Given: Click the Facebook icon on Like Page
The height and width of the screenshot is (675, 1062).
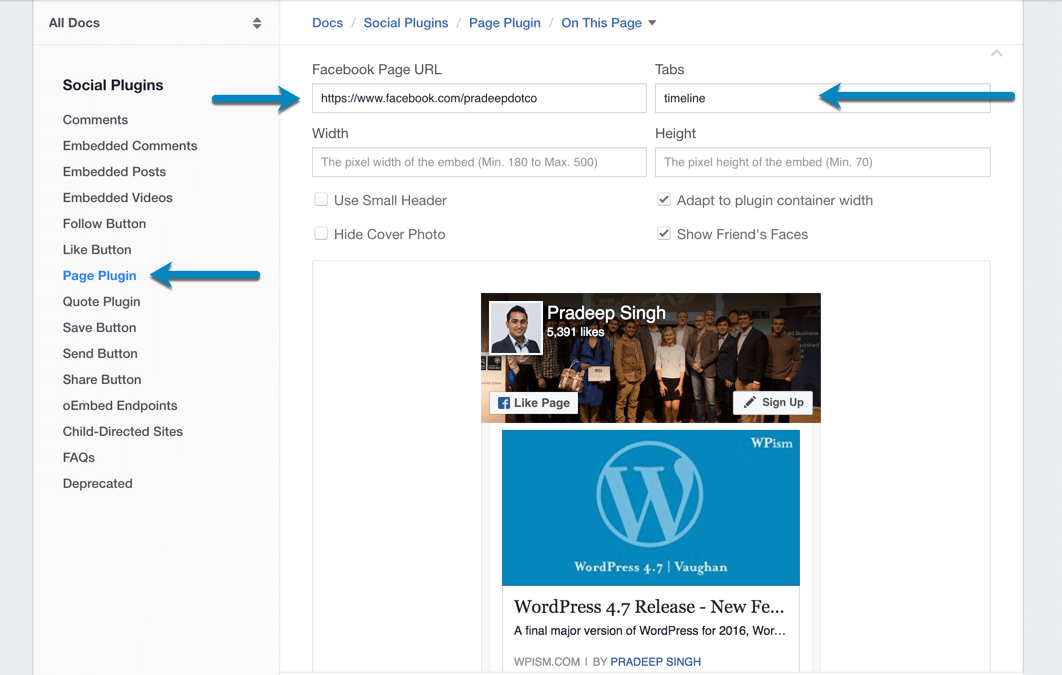Looking at the screenshot, I should pos(504,403).
